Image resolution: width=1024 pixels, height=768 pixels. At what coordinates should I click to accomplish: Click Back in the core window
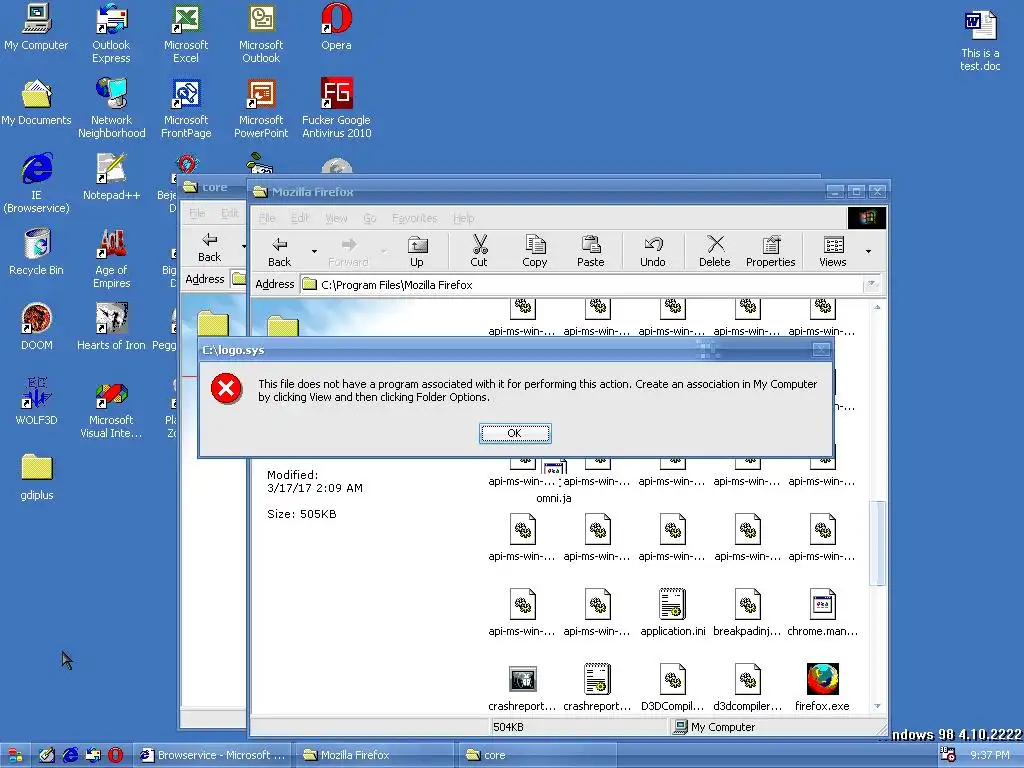click(x=210, y=247)
